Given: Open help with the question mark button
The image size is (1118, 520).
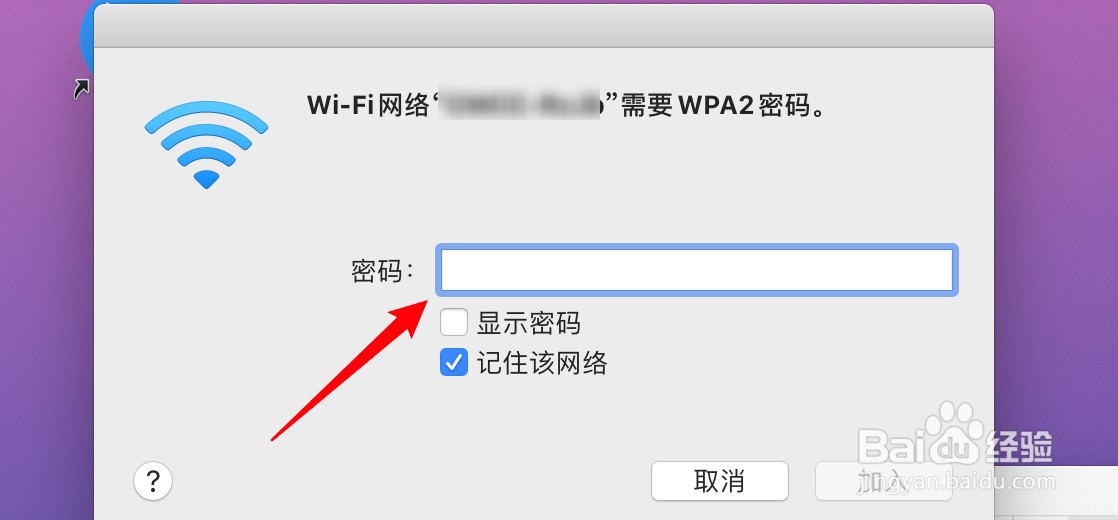Looking at the screenshot, I should pyautogui.click(x=153, y=481).
